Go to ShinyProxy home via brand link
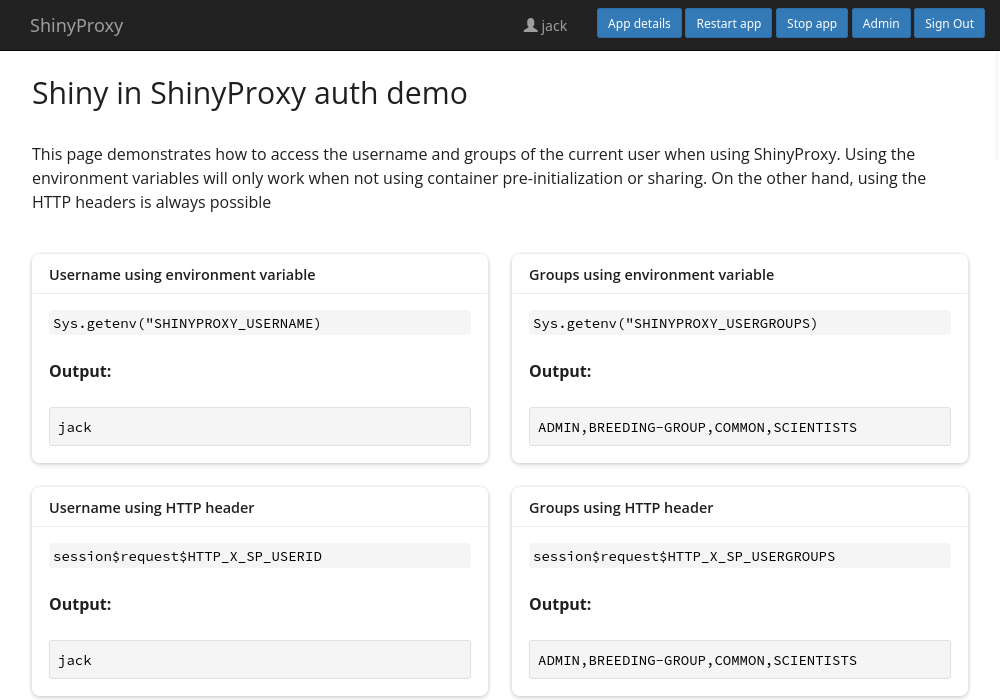The image size is (1000, 700). pyautogui.click(x=77, y=26)
